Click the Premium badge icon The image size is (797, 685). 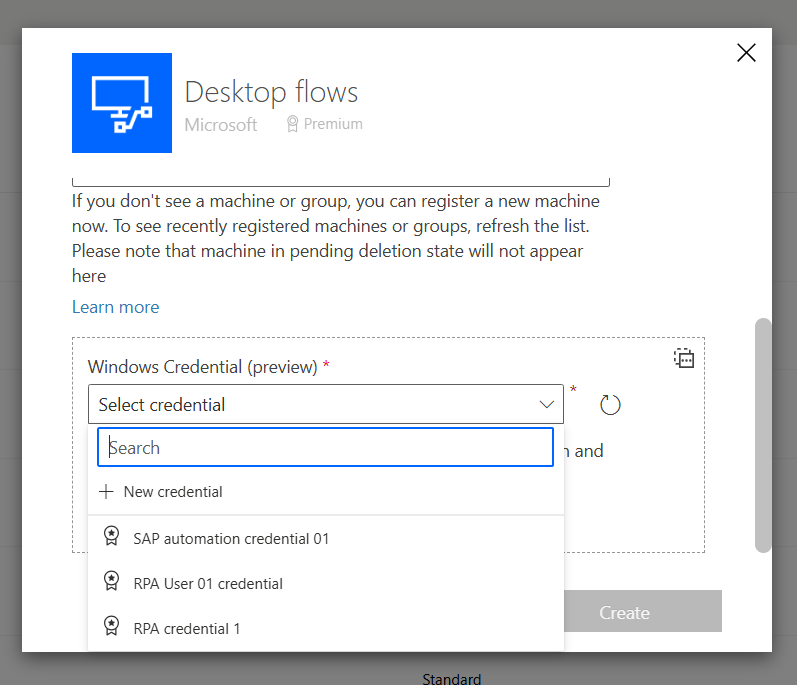(292, 124)
